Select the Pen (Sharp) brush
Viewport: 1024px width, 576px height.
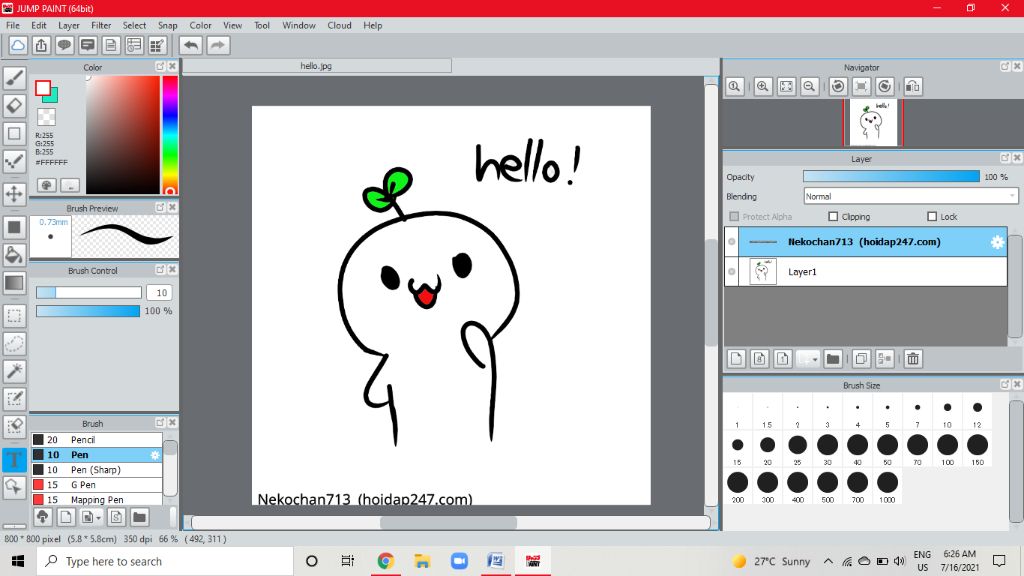(97, 470)
